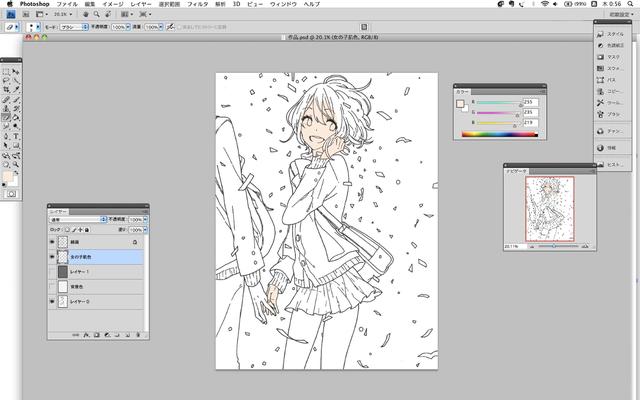This screenshot has width=640, height=400.
Task: Toggle visibility of レイヤー 0
Action: [x=53, y=300]
